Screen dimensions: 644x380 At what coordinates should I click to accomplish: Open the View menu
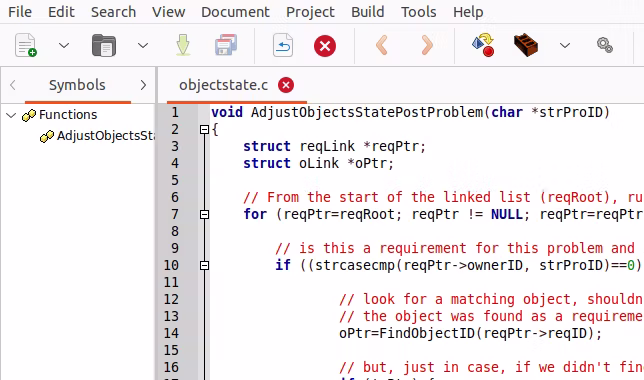pyautogui.click(x=168, y=12)
